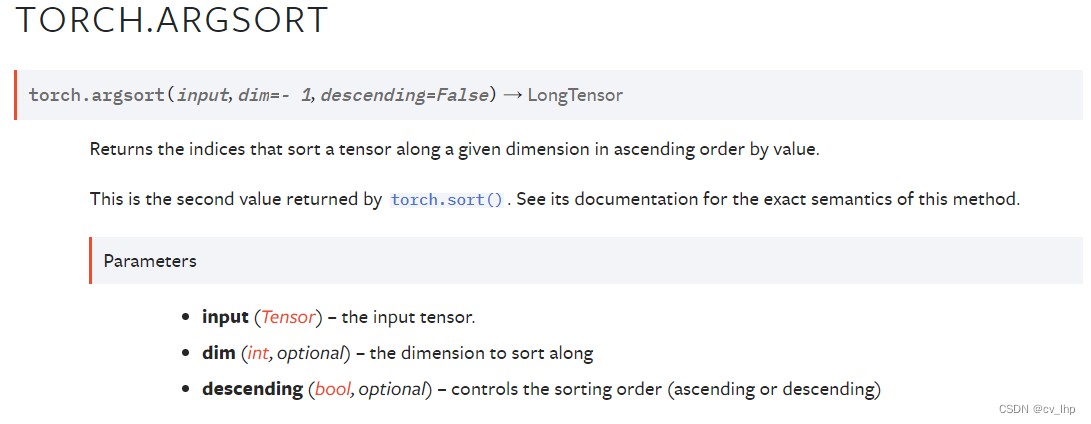Click the red Tensor type link
Screen dimensions: 1091x424
289,317
